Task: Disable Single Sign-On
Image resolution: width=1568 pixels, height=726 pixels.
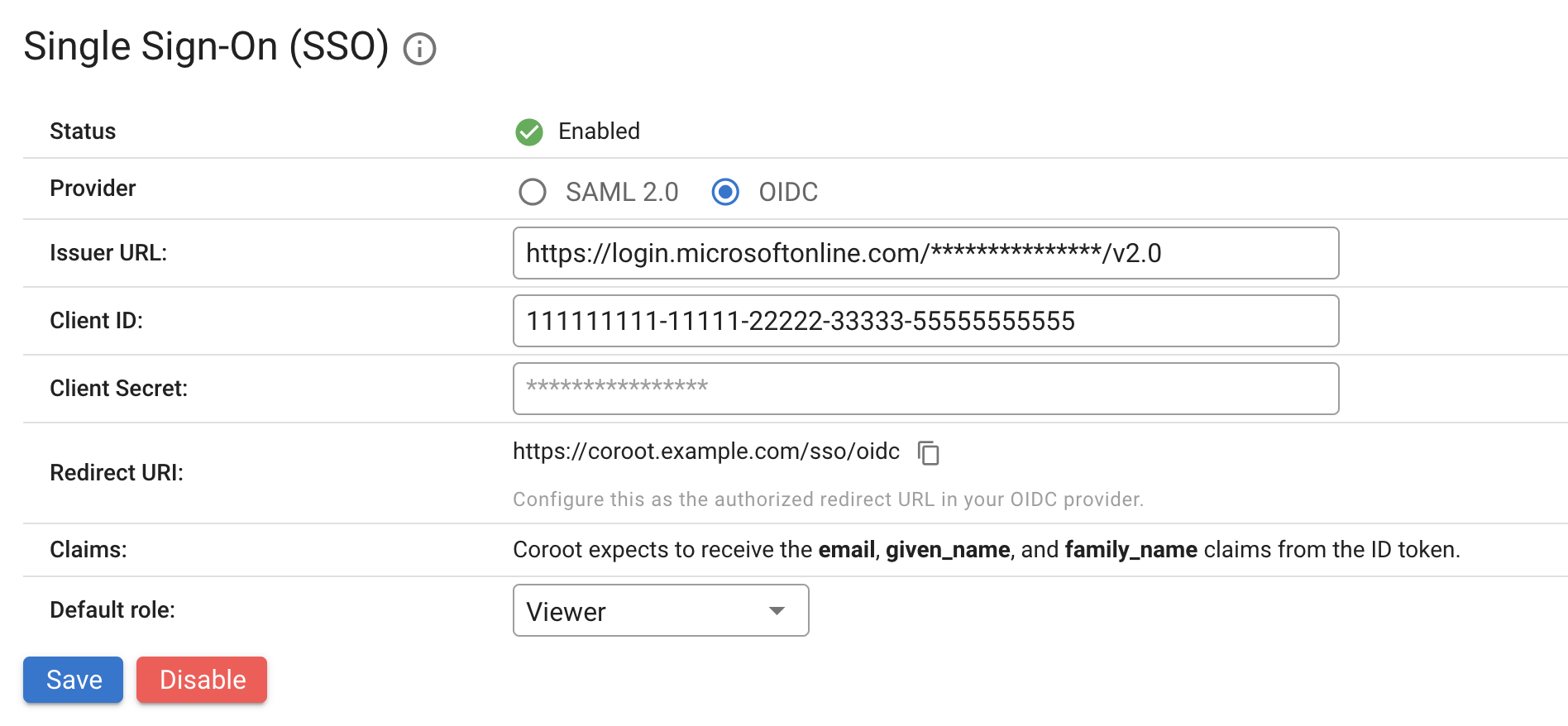Action: 201,679
